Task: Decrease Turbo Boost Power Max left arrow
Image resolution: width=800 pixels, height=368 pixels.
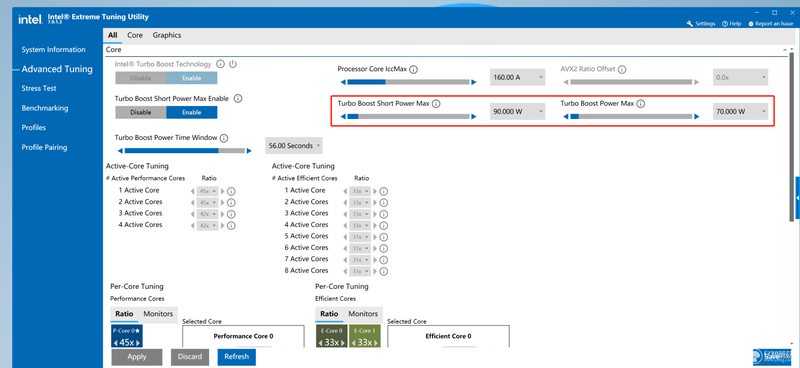Action: [566, 116]
